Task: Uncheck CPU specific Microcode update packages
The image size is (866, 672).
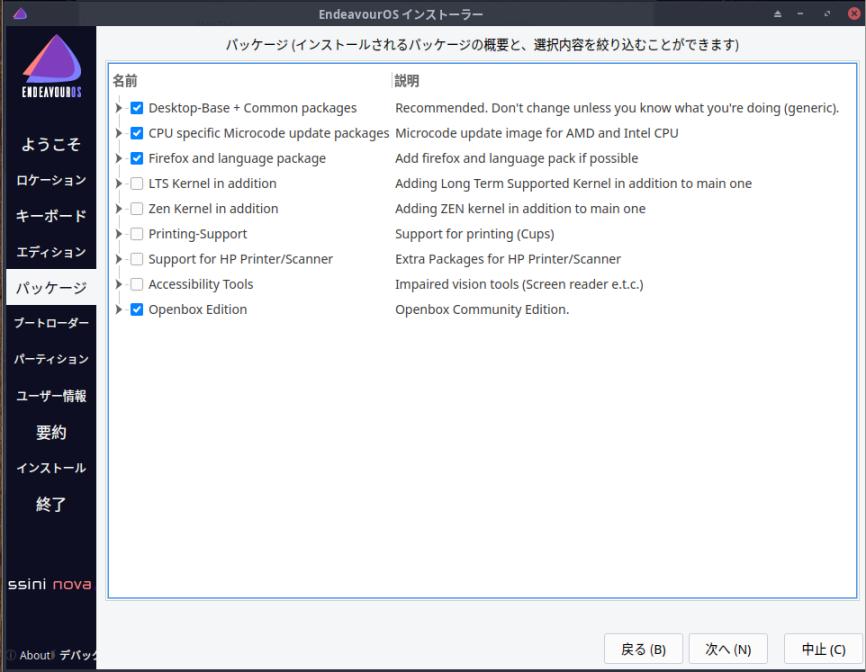Action: 136,133
